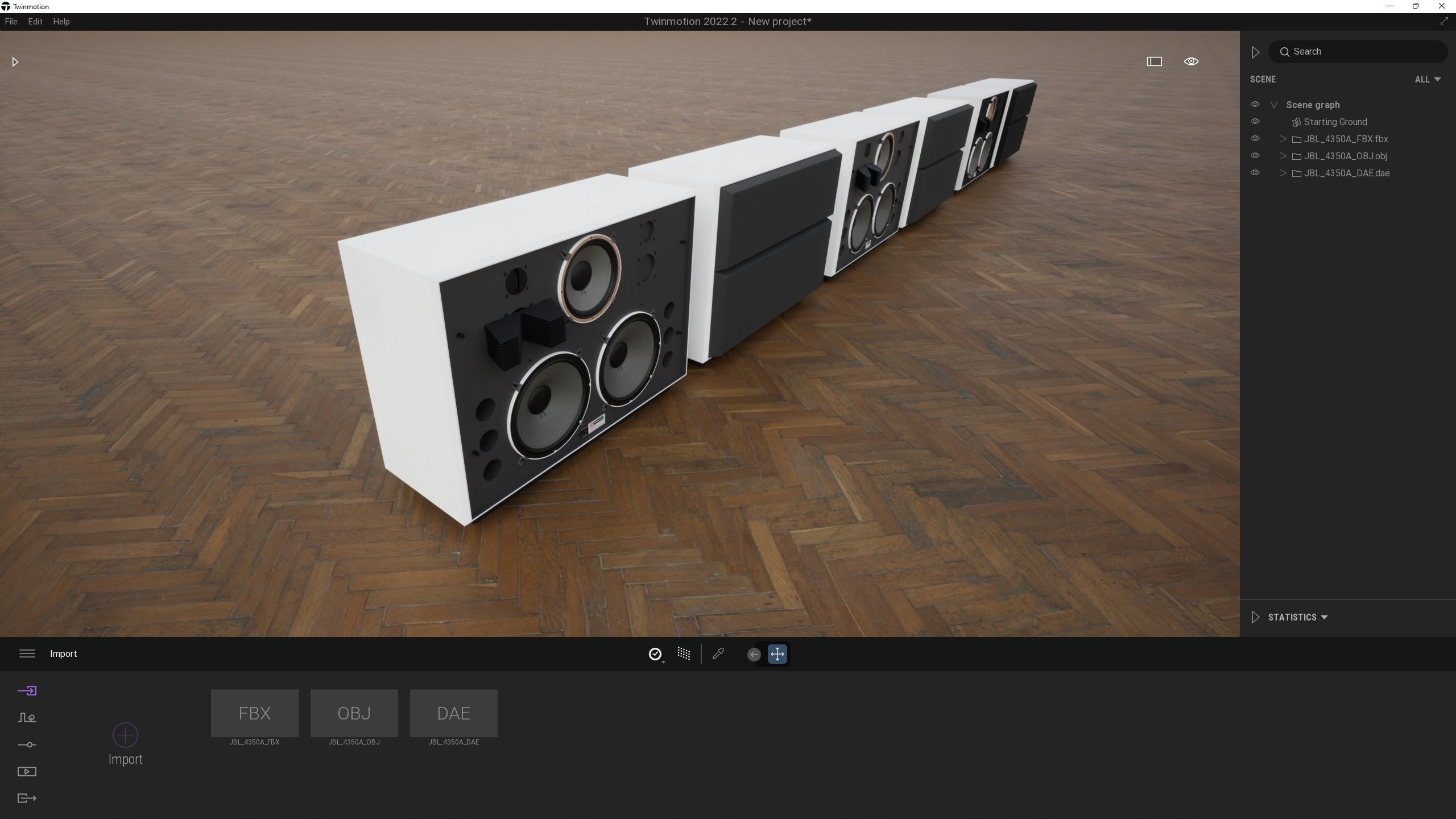Click the JBL_4350A_OBJ file label
1456x819 pixels.
click(x=354, y=742)
